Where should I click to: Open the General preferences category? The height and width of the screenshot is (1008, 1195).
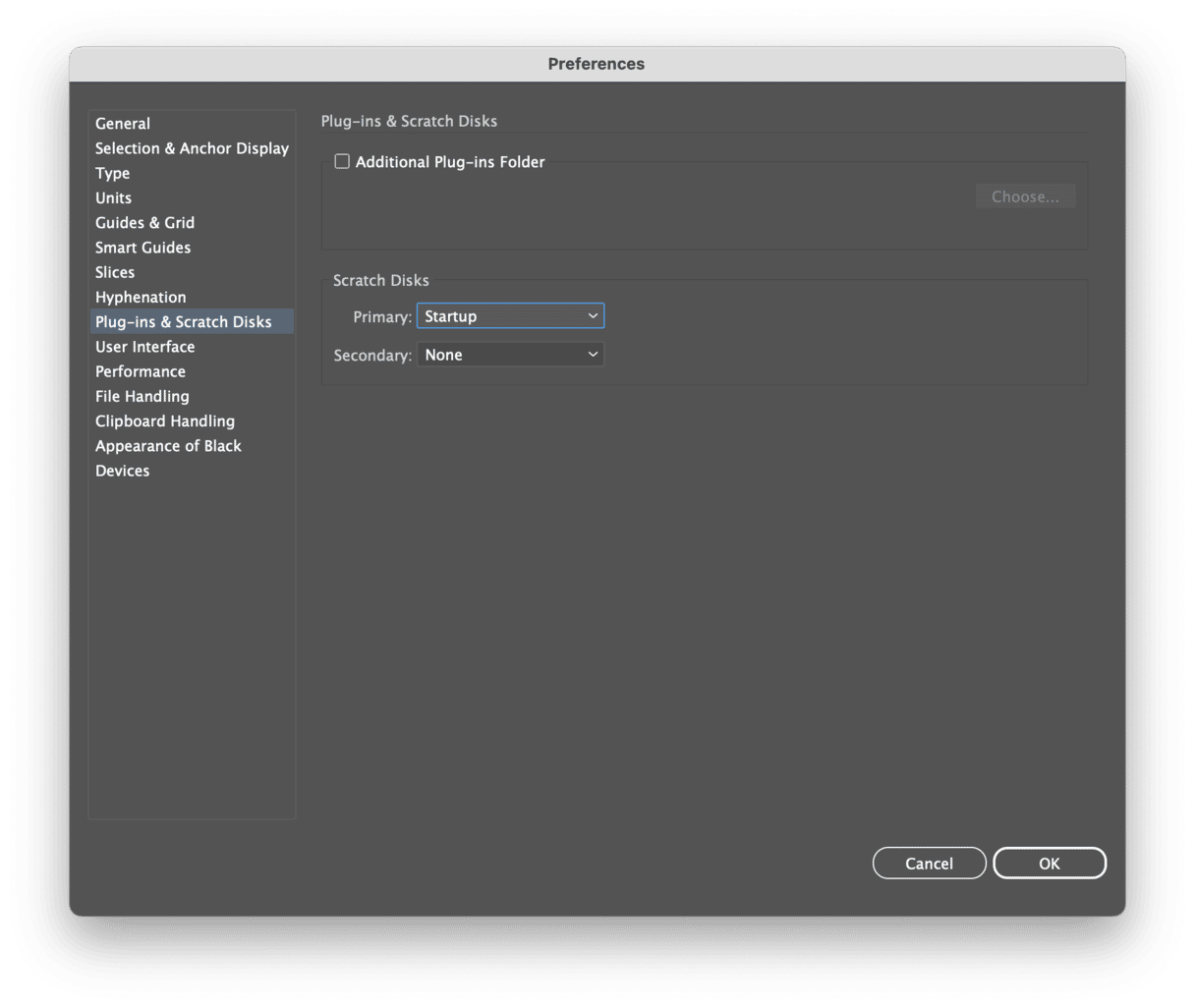[x=192, y=123]
